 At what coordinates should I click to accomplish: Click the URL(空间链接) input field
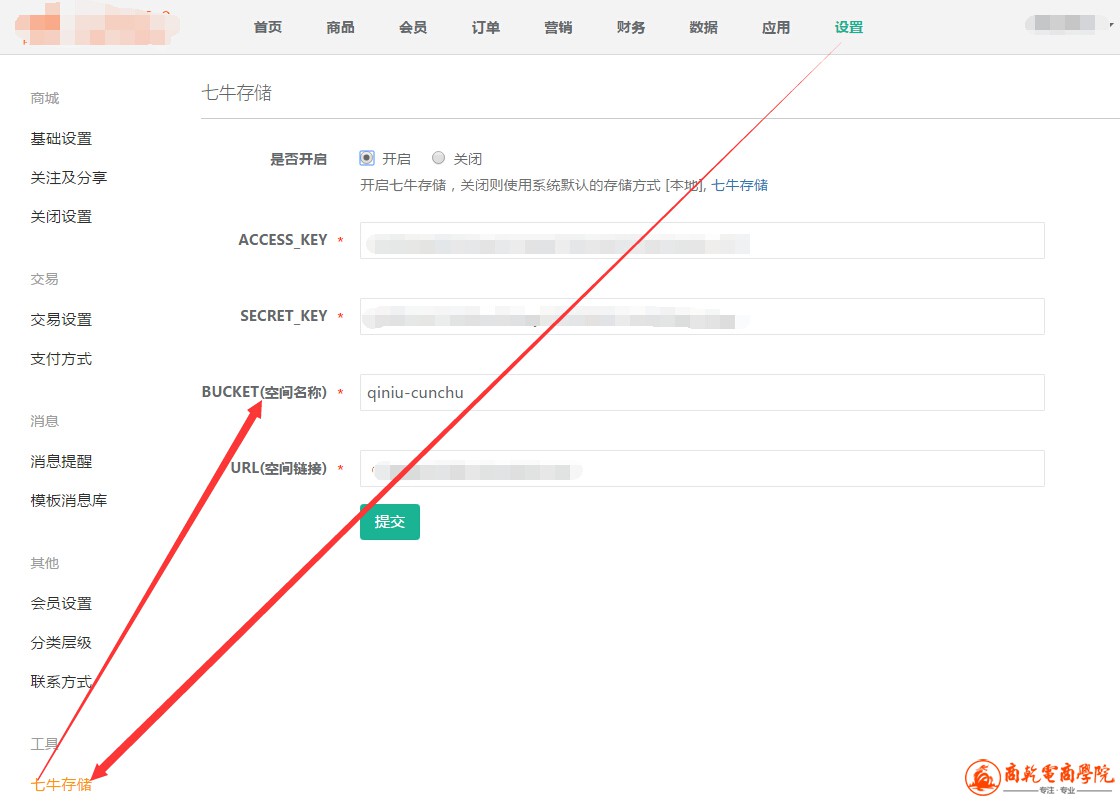702,469
